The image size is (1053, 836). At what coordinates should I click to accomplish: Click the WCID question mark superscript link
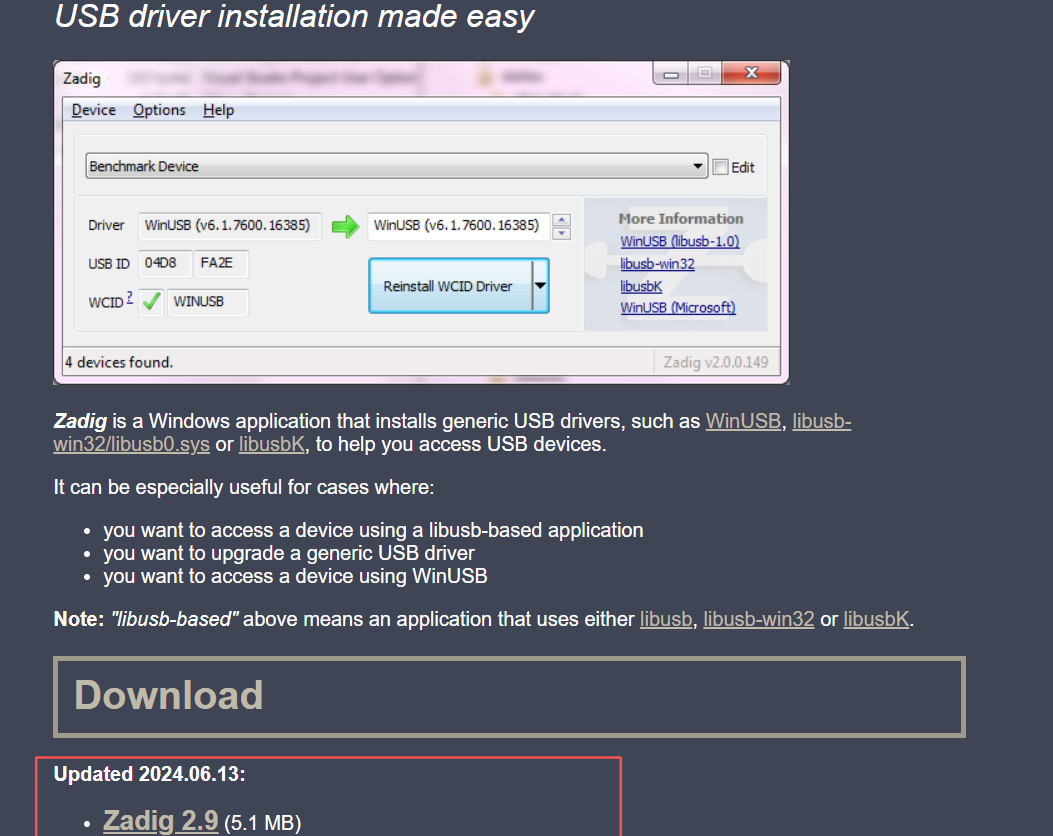point(130,297)
